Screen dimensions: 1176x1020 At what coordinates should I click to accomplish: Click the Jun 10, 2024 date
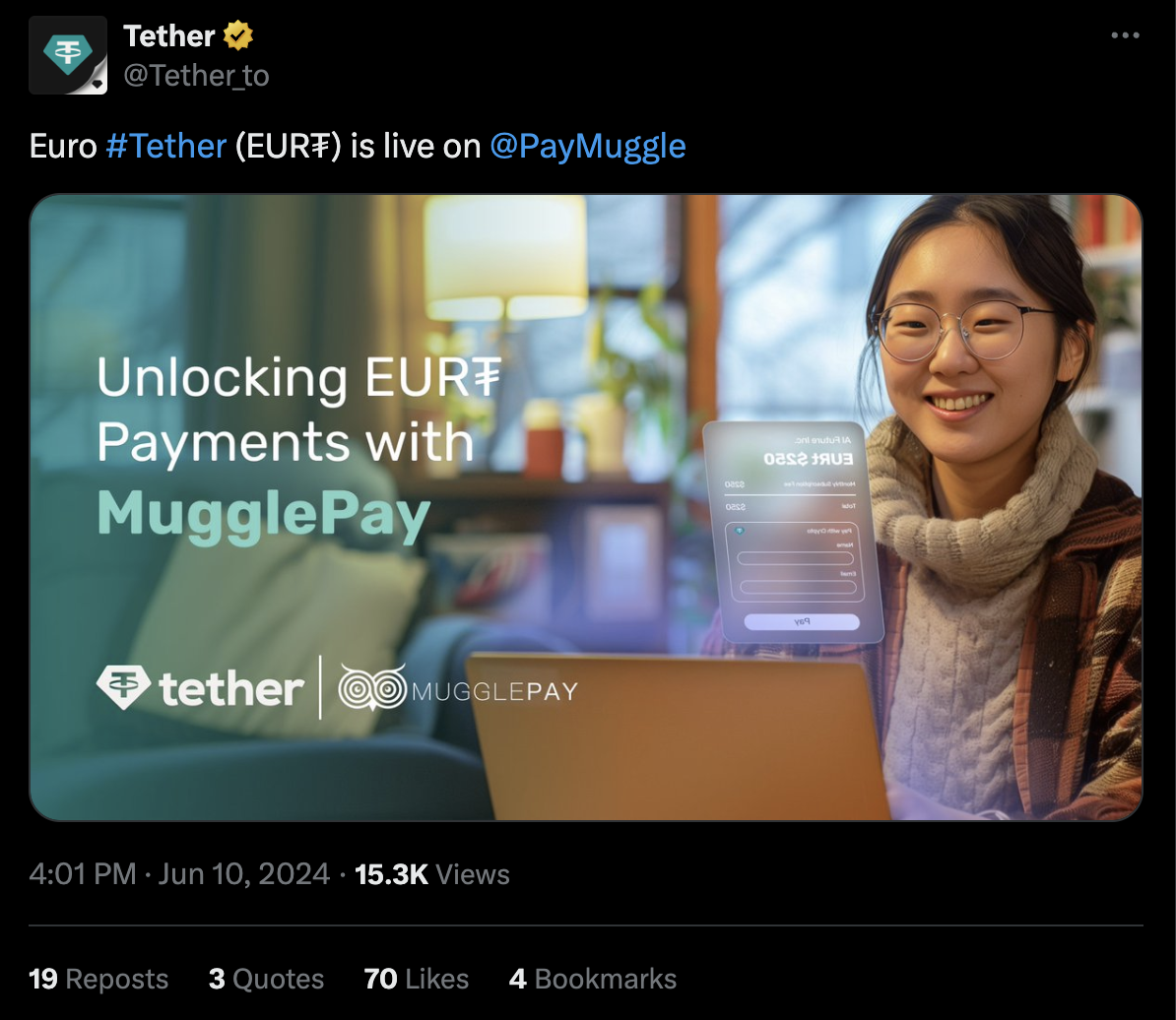243,874
